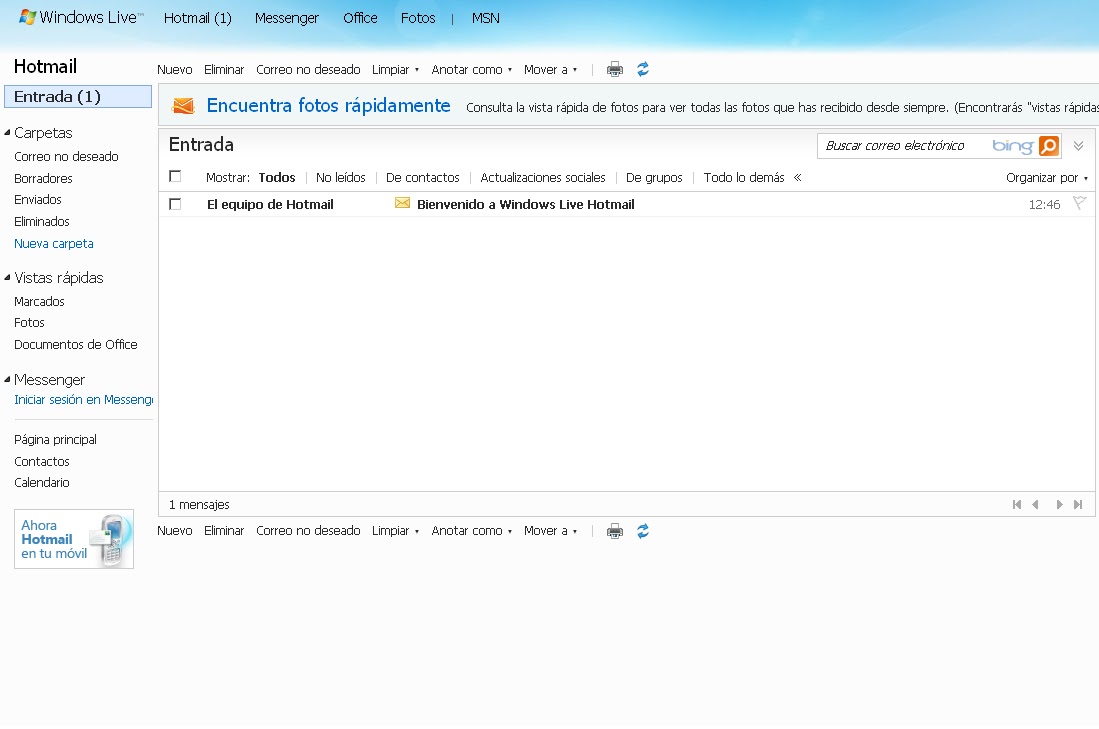The height and width of the screenshot is (729, 1099).
Task: Click the orange envelope promo icon
Action: click(183, 106)
